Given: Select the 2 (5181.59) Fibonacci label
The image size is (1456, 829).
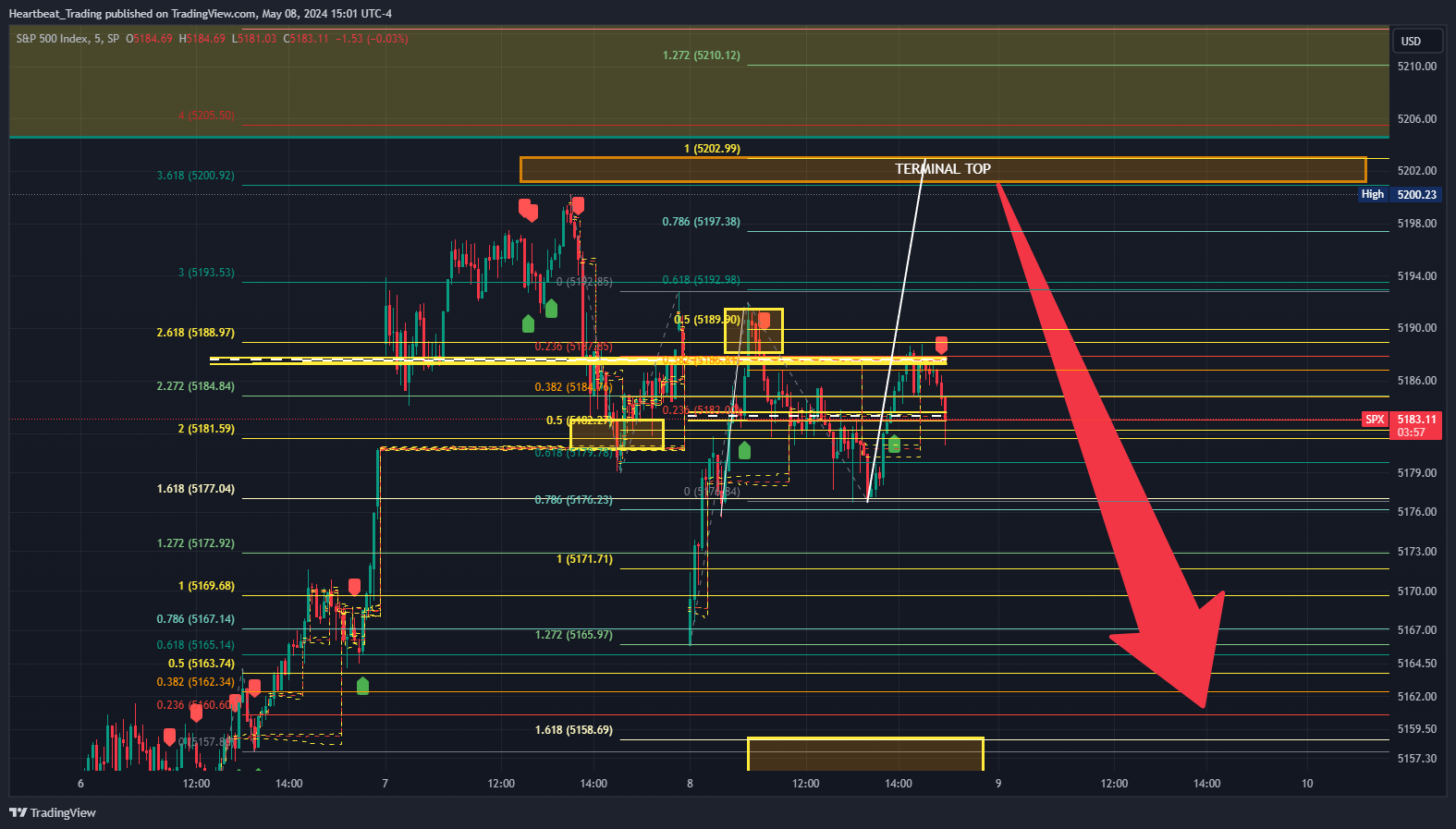Looking at the screenshot, I should (x=206, y=429).
